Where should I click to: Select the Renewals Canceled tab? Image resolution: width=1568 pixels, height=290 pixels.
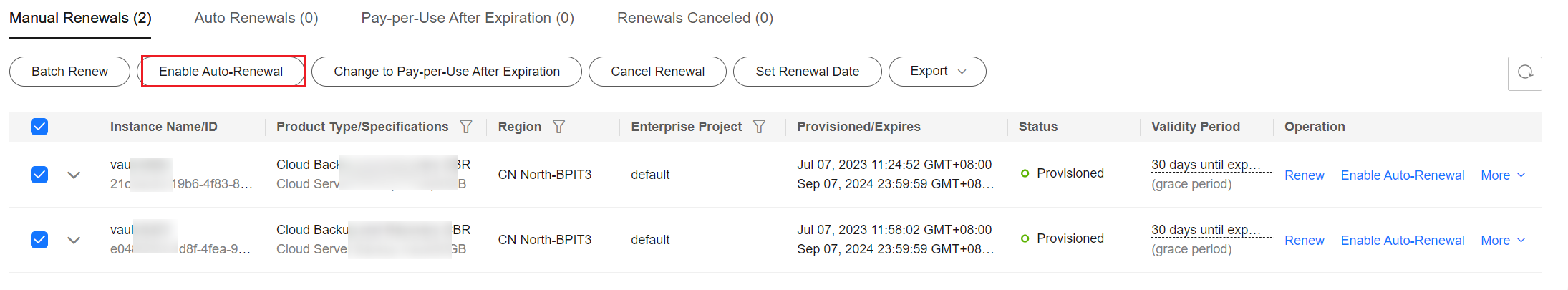695,18
